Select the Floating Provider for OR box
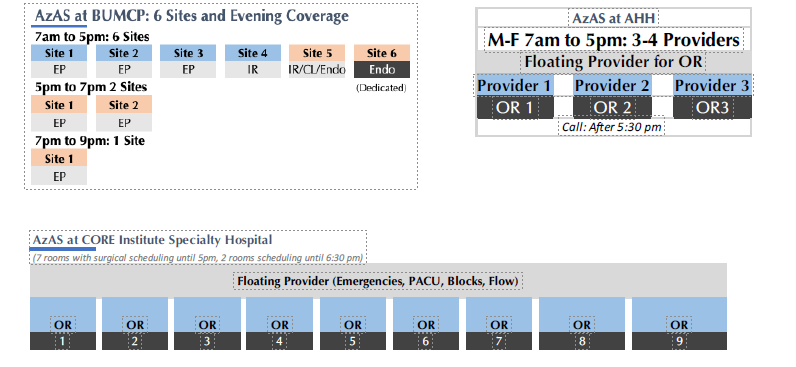The width and height of the screenshot is (796, 367). pyautogui.click(x=613, y=62)
